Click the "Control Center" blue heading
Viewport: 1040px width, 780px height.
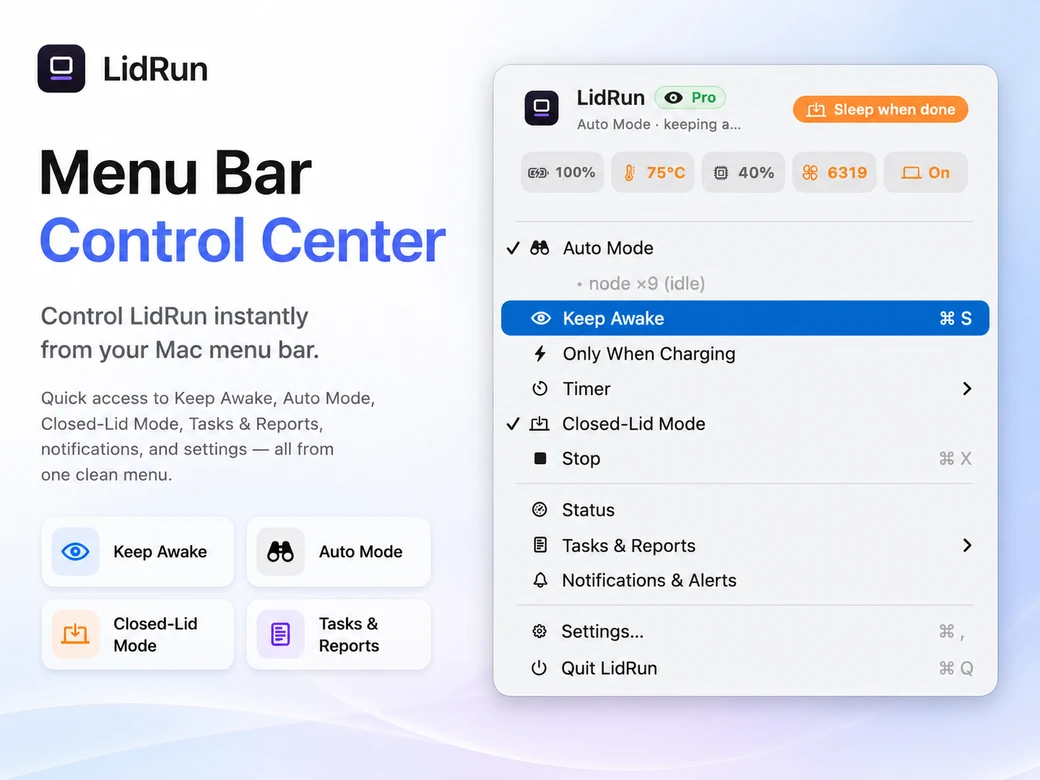point(243,240)
